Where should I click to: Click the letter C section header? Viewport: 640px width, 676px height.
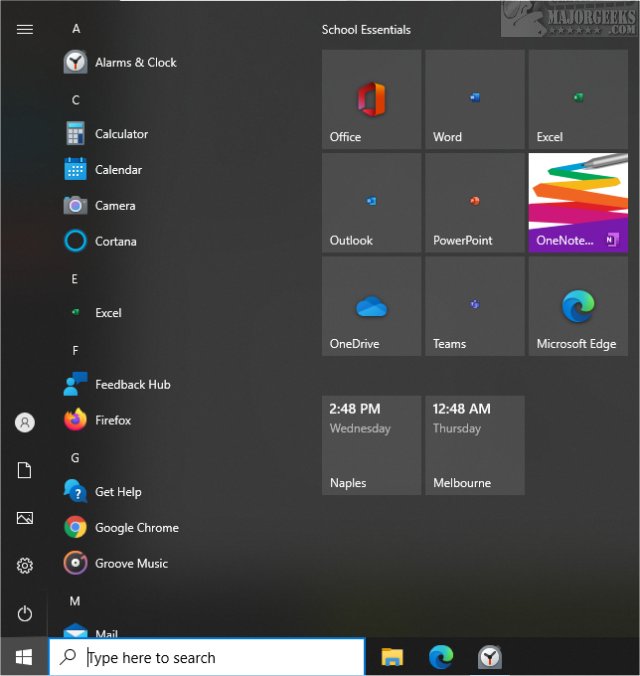(x=75, y=100)
